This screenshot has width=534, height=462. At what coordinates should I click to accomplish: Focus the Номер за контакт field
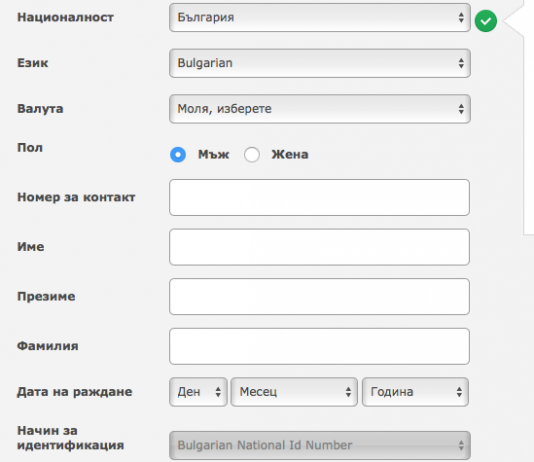click(x=319, y=197)
